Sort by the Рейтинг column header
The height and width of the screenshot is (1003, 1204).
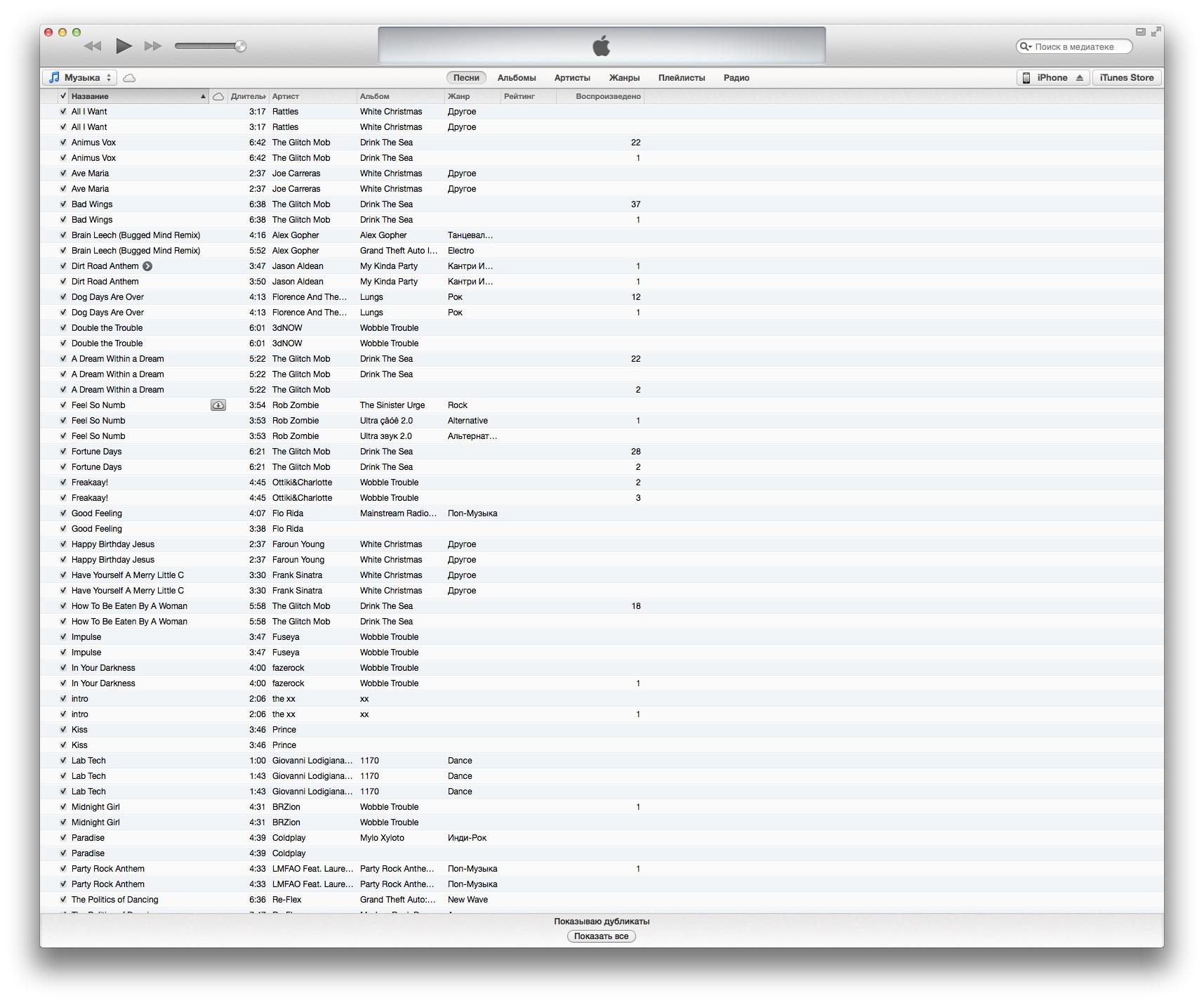click(x=528, y=96)
